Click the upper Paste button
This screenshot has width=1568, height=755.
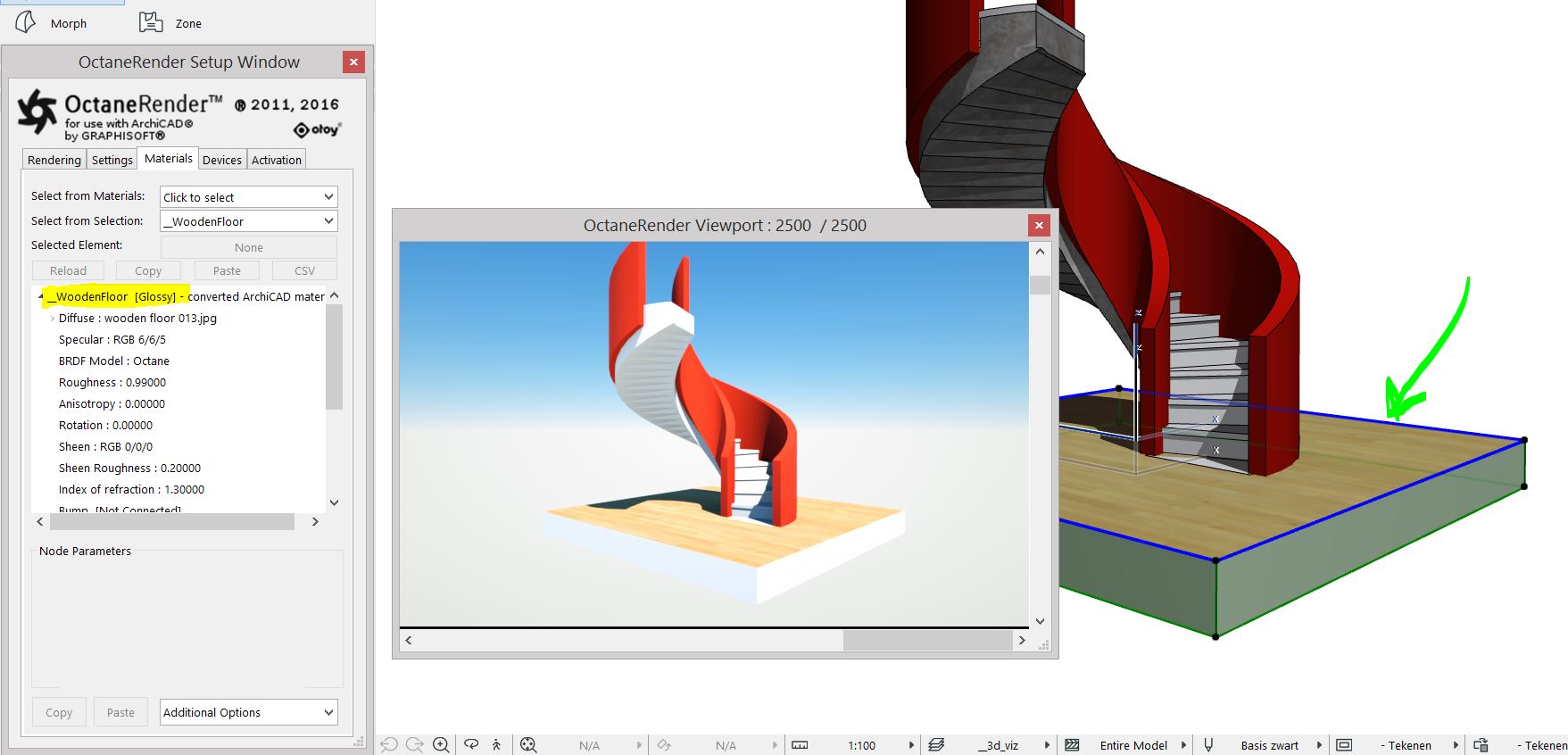(x=227, y=270)
